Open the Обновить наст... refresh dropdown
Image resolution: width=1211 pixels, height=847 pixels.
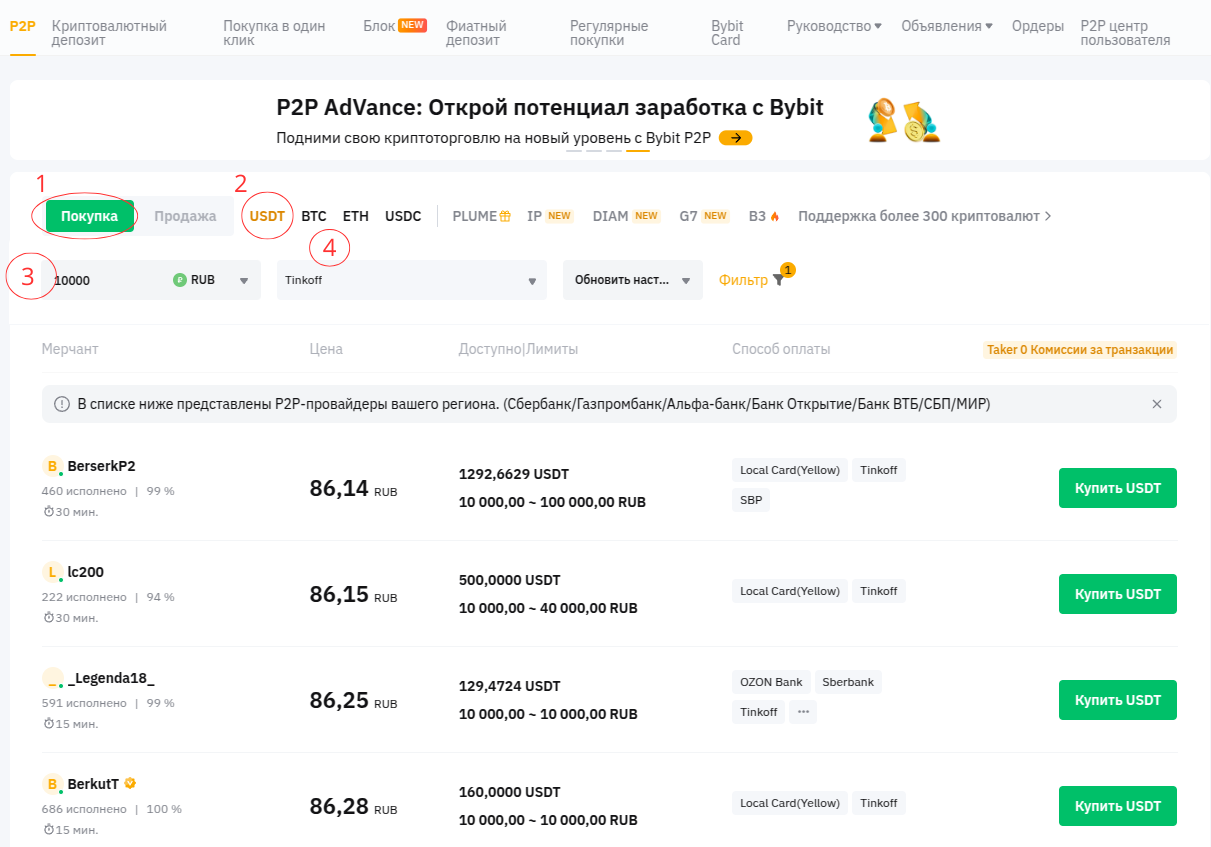coord(633,280)
